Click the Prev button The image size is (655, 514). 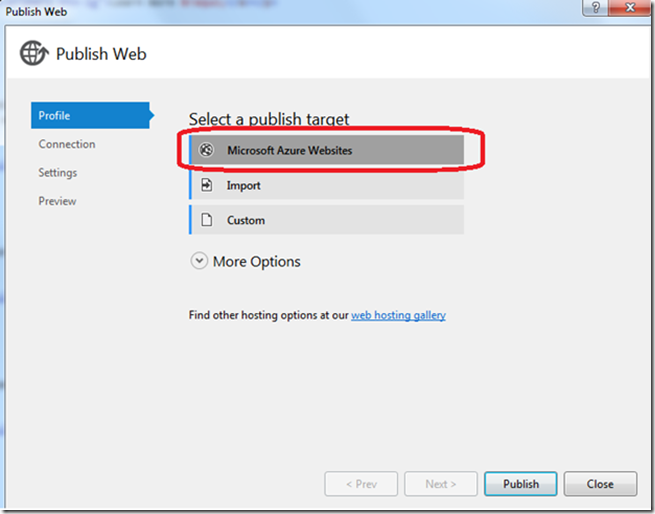361,484
